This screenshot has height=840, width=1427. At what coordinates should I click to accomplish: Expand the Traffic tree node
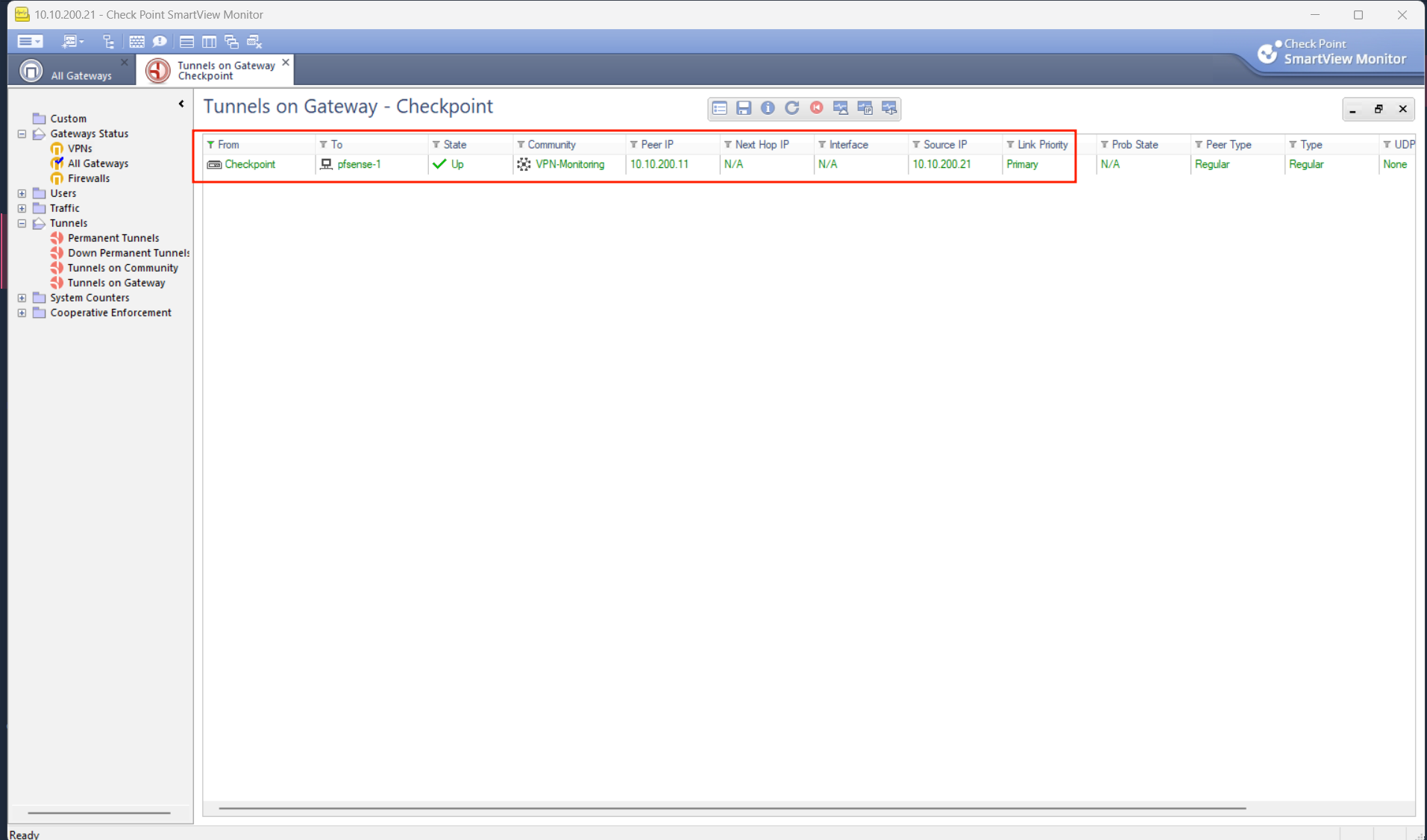[22, 209]
